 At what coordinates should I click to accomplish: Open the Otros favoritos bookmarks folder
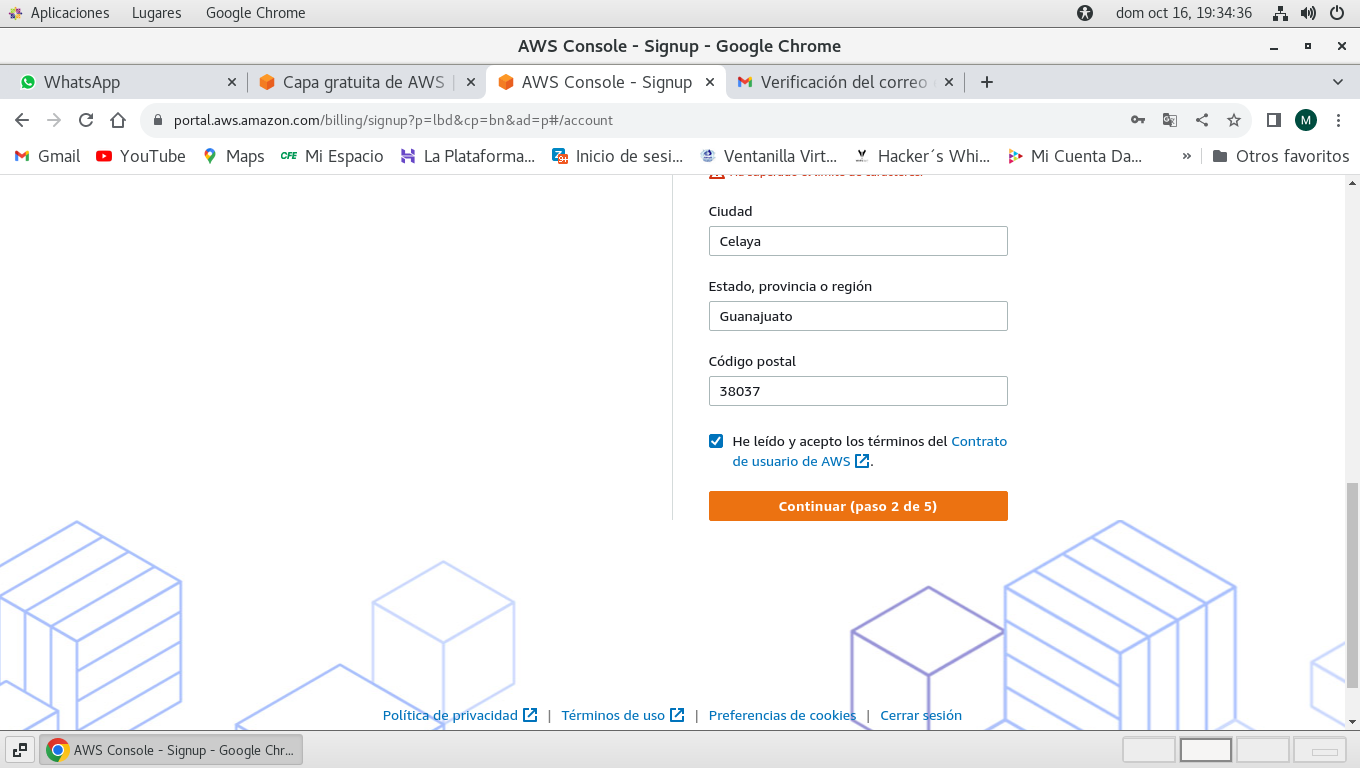click(1280, 156)
